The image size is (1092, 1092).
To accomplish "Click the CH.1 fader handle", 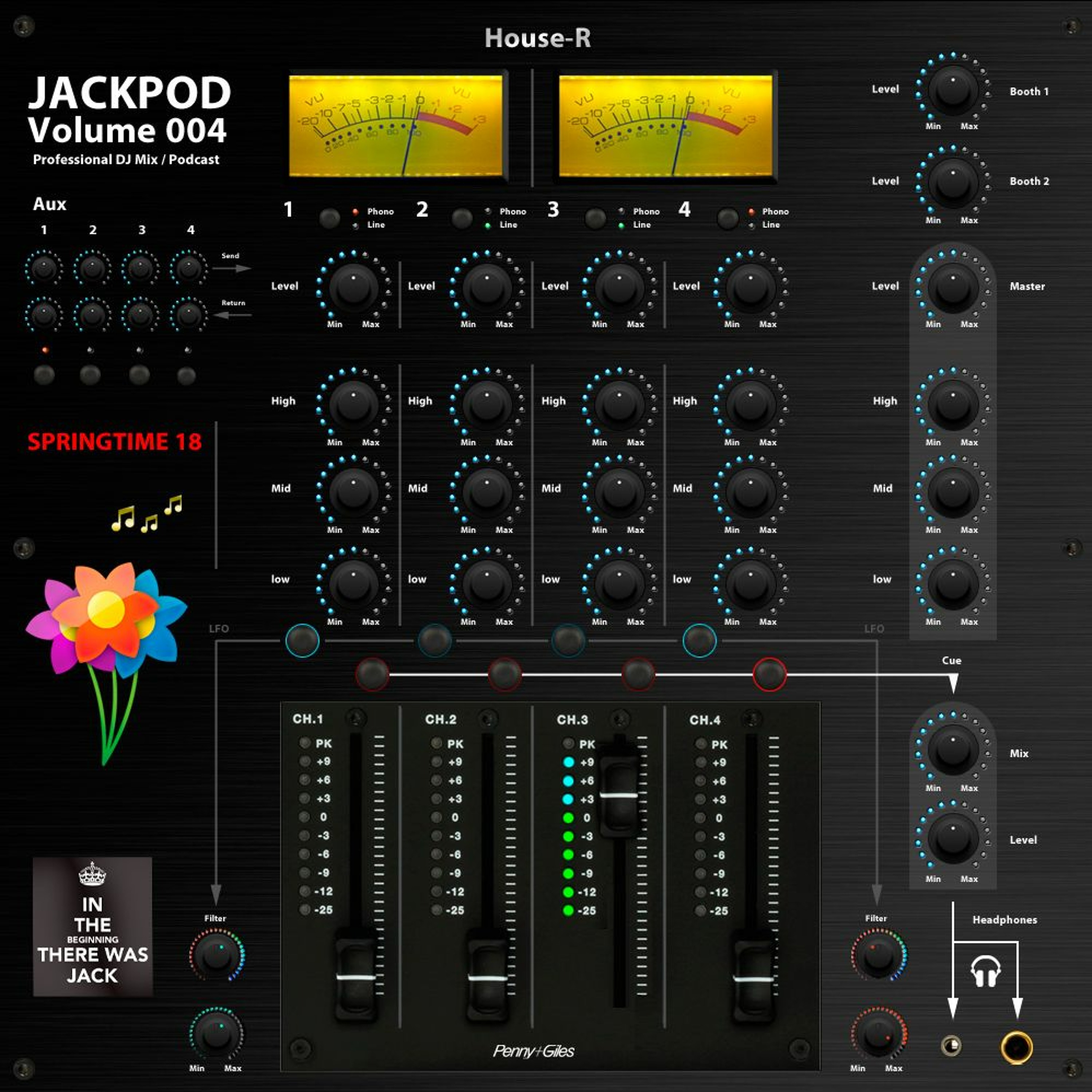I will [356, 977].
